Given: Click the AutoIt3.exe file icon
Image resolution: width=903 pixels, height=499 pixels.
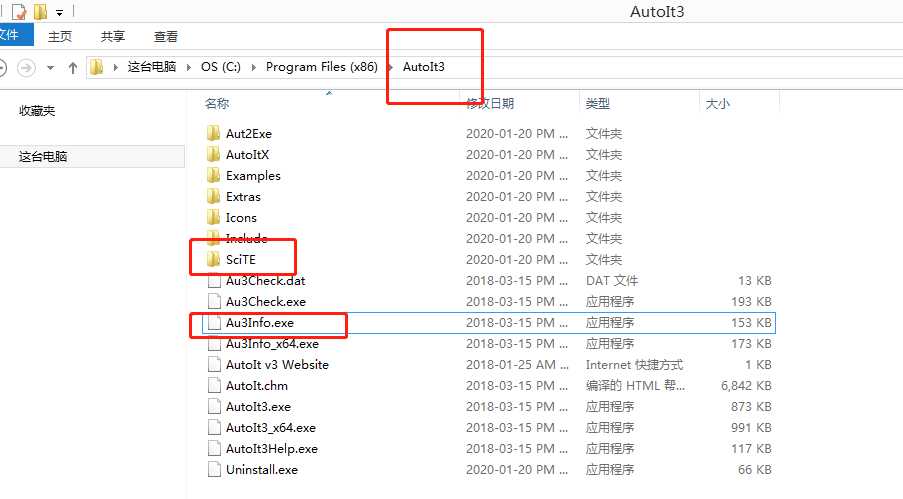Looking at the screenshot, I should click(214, 407).
